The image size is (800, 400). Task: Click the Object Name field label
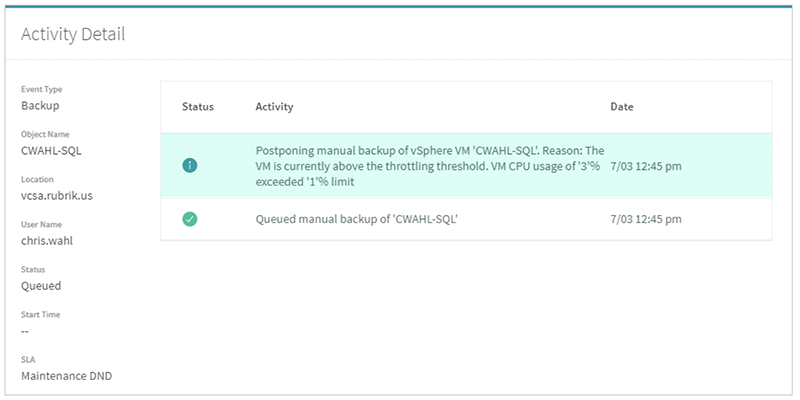[45, 134]
